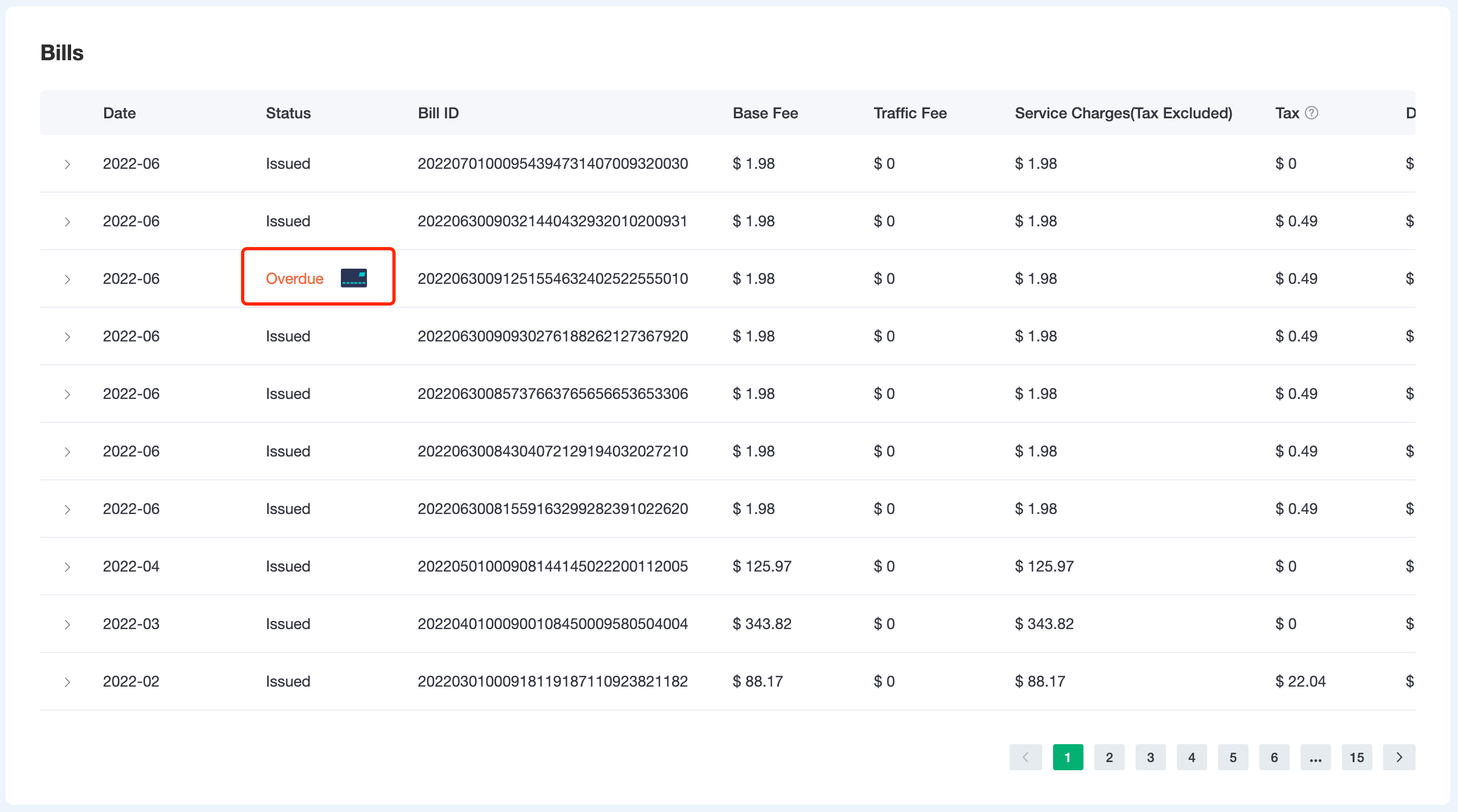Click the Tax help question mark icon
The height and width of the screenshot is (812, 1458).
(x=1311, y=113)
